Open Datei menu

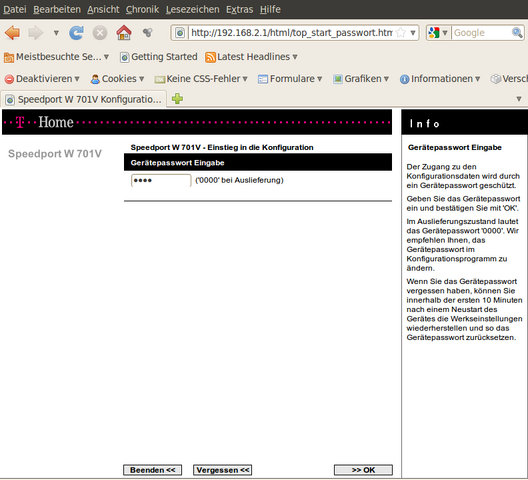(x=15, y=9)
